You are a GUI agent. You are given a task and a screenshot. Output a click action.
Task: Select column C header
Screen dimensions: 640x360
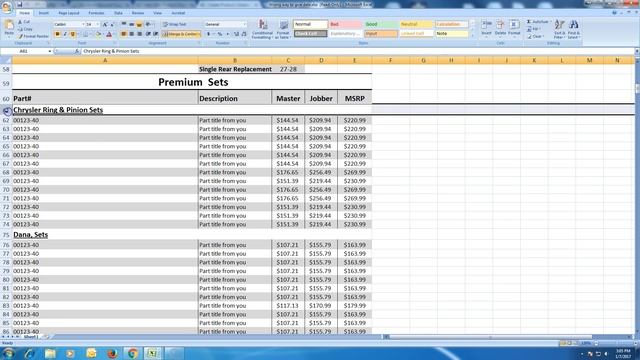tap(288, 60)
